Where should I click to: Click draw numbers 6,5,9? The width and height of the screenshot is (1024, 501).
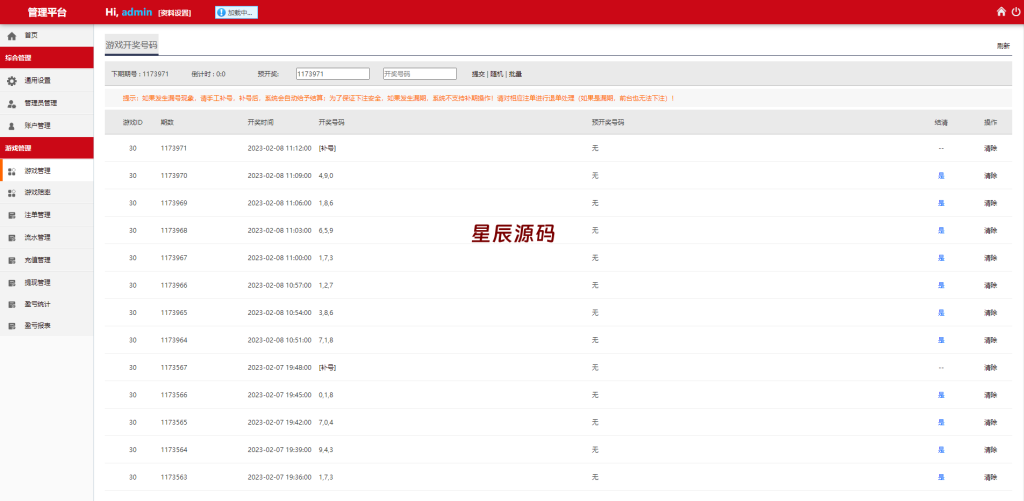click(326, 231)
